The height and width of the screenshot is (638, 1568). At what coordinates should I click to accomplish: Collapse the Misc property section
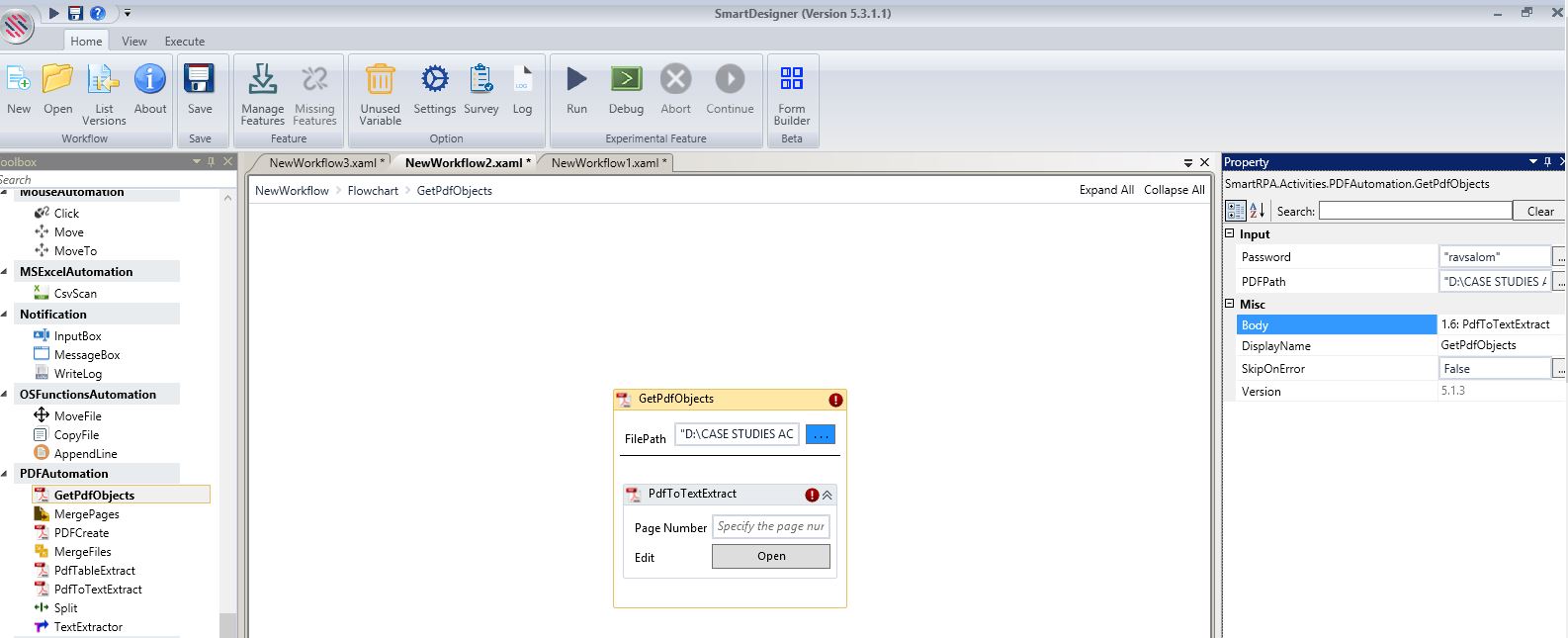pos(1230,305)
